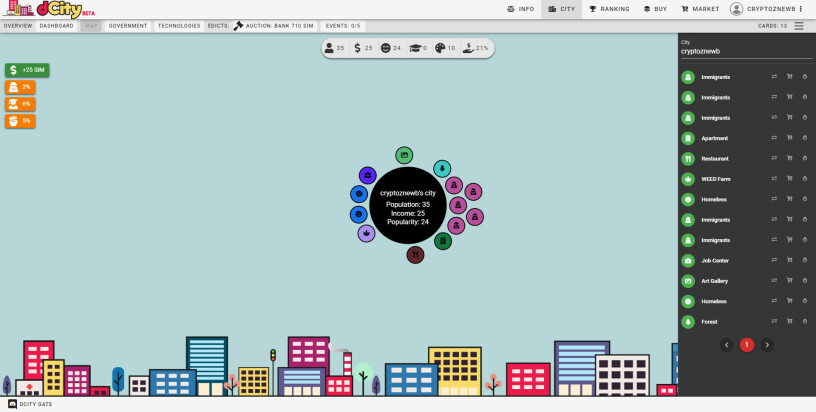Screen dimensions: 816x412
Task: Click the cart icon in the Forest row
Action: click(x=789, y=321)
